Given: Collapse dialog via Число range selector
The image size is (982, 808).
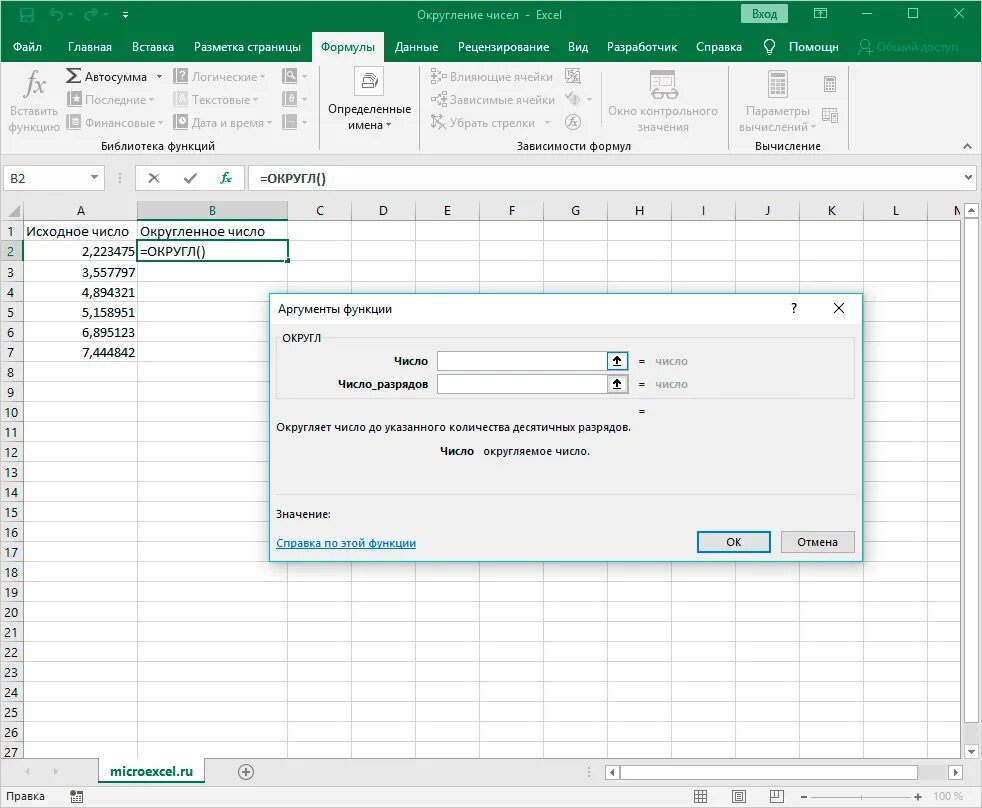Looking at the screenshot, I should [617, 361].
